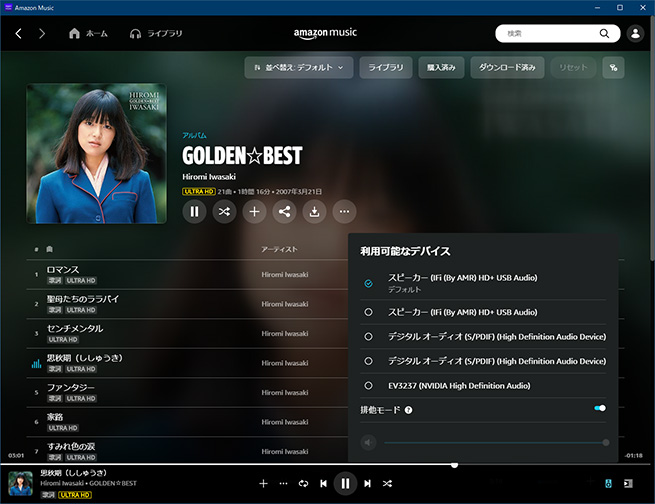Click ULTRA HD badge in bottom player bar
Viewport: 655px width, 504px height.
click(x=75, y=495)
